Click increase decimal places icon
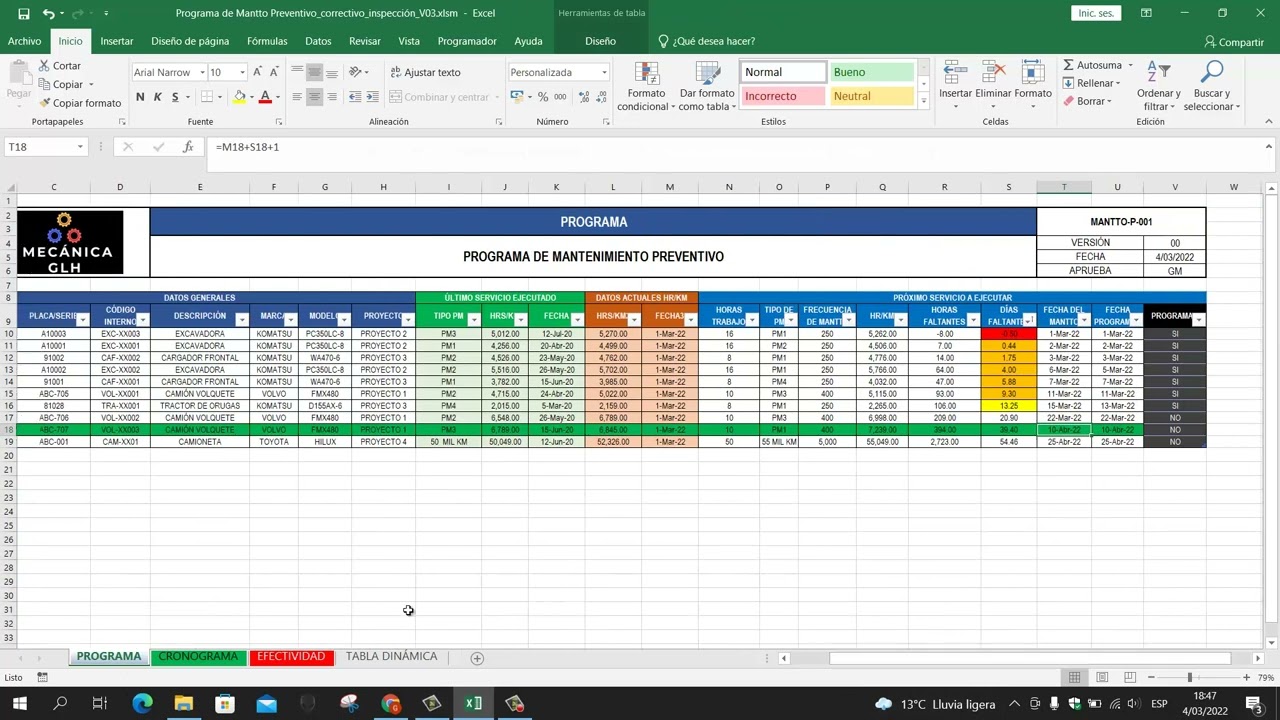This screenshot has width=1280, height=720. [582, 97]
